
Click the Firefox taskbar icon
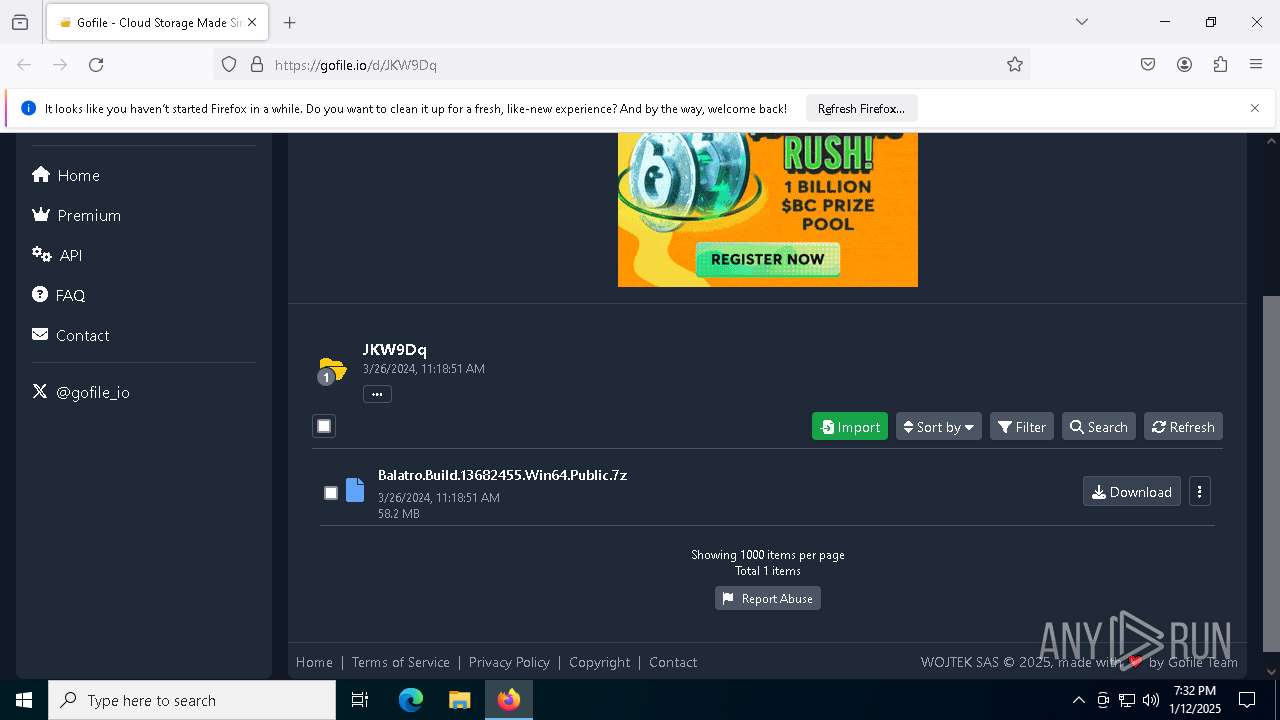point(509,700)
